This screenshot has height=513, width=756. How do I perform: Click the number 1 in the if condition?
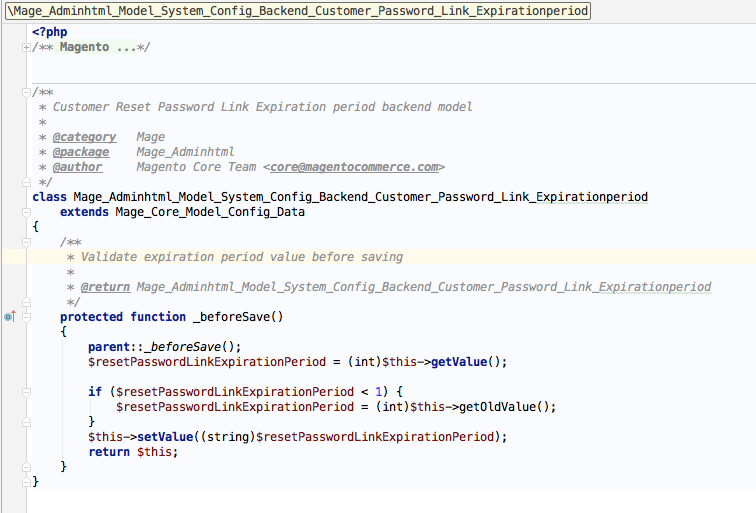pos(378,392)
